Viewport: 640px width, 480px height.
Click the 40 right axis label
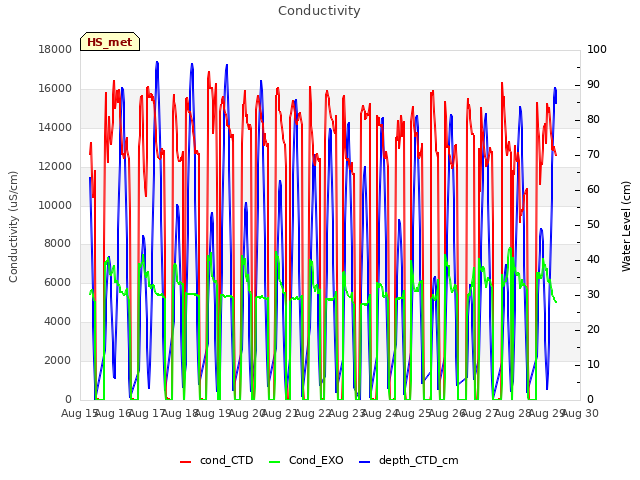[x=593, y=260]
